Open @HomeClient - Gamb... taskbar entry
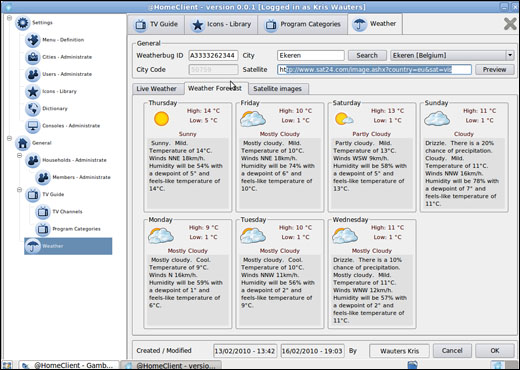 [69, 365]
